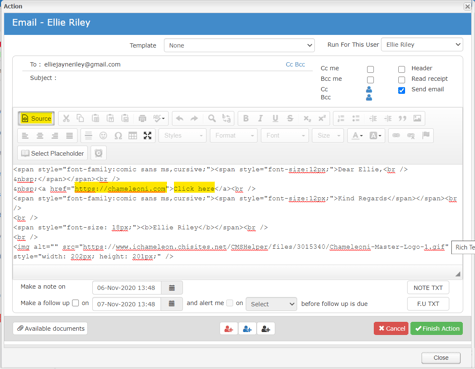
Task: Check the Bcc me checkbox
Action: pos(370,80)
